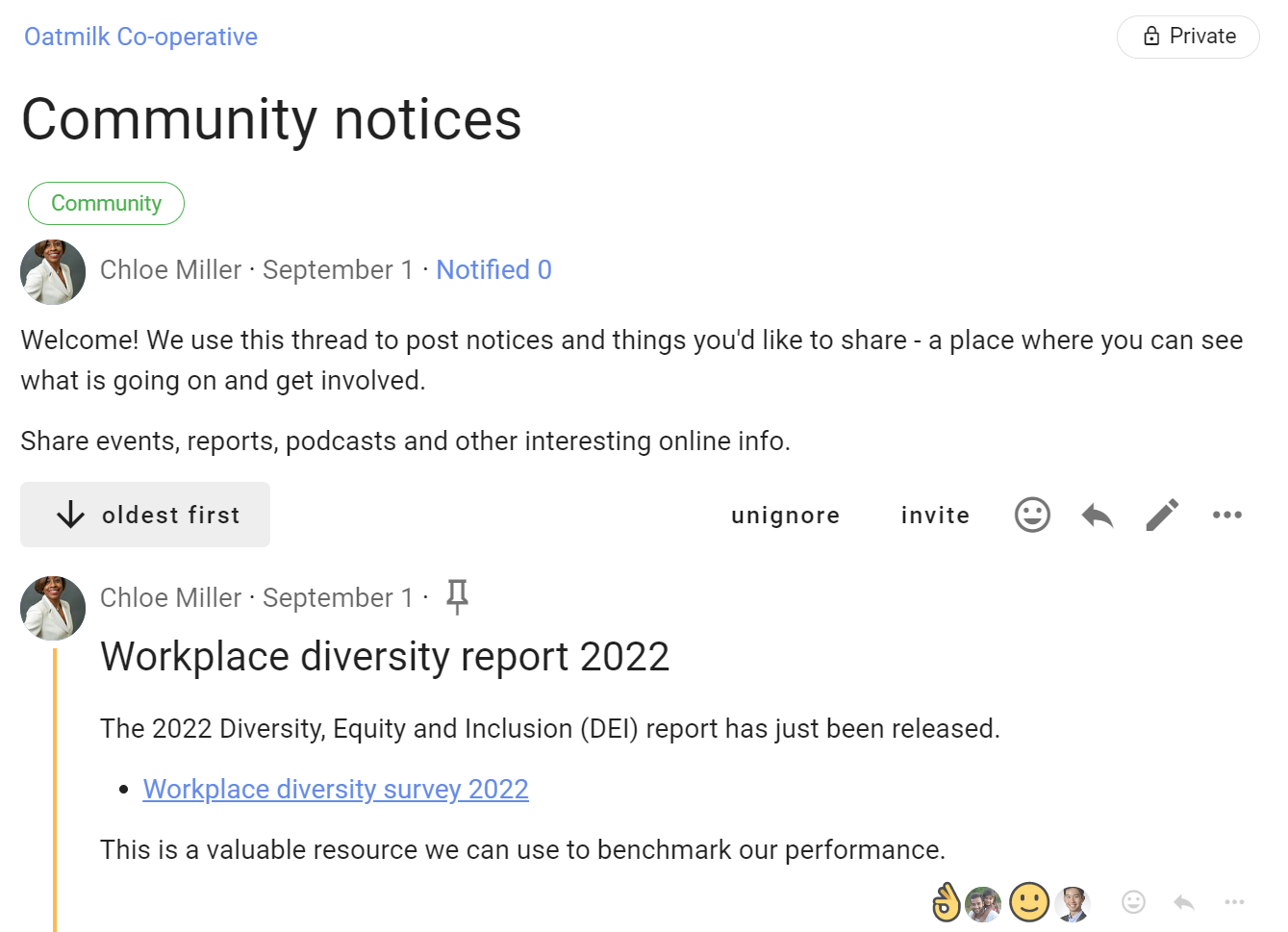The width and height of the screenshot is (1288, 932).
Task: Click the invite button
Action: point(935,516)
